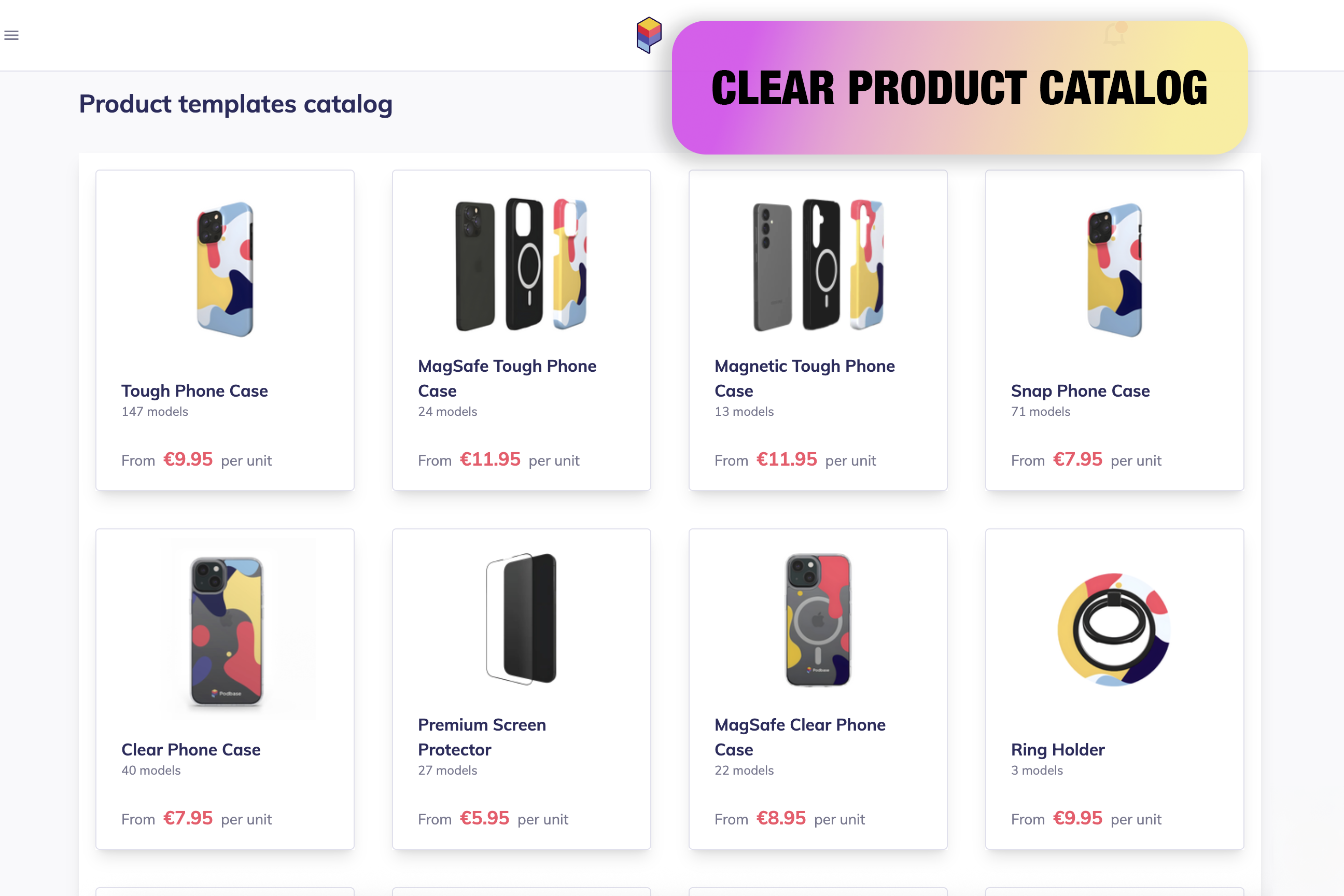The height and width of the screenshot is (896, 1344).
Task: Click the MagSafe Clear Phone Case image
Action: 818,620
